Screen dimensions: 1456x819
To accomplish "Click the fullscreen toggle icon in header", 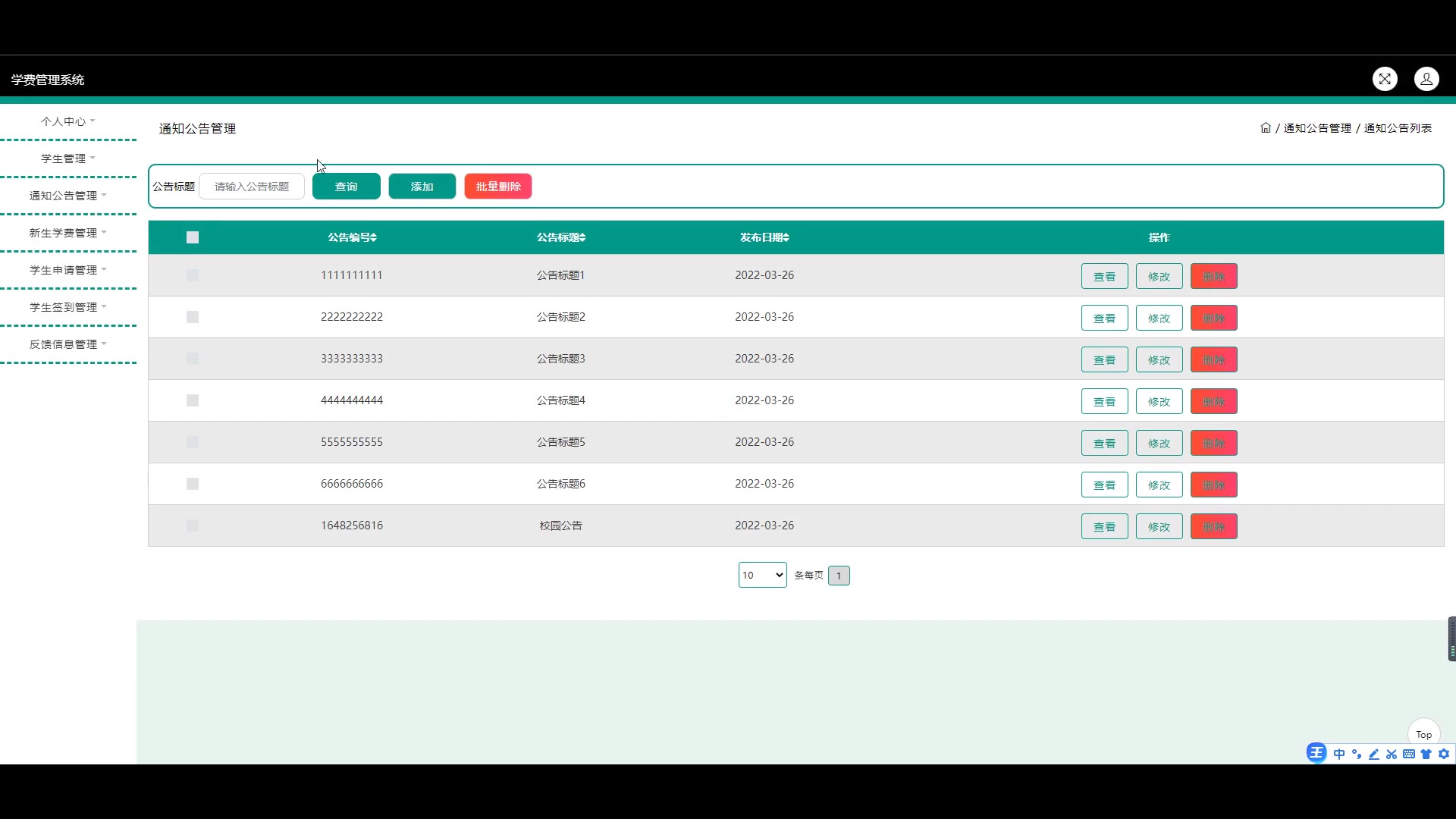I will 1385,79.
